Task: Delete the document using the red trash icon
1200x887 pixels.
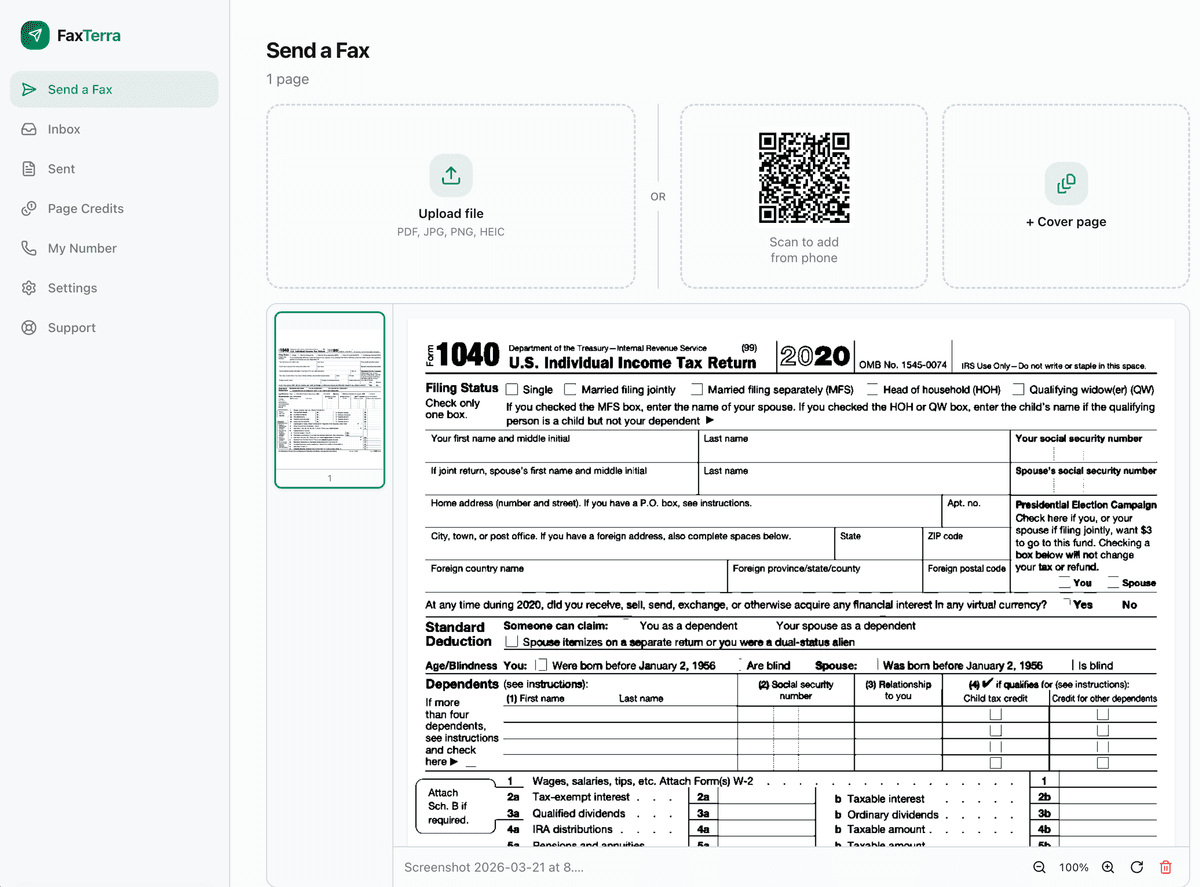Action: 1166,868
